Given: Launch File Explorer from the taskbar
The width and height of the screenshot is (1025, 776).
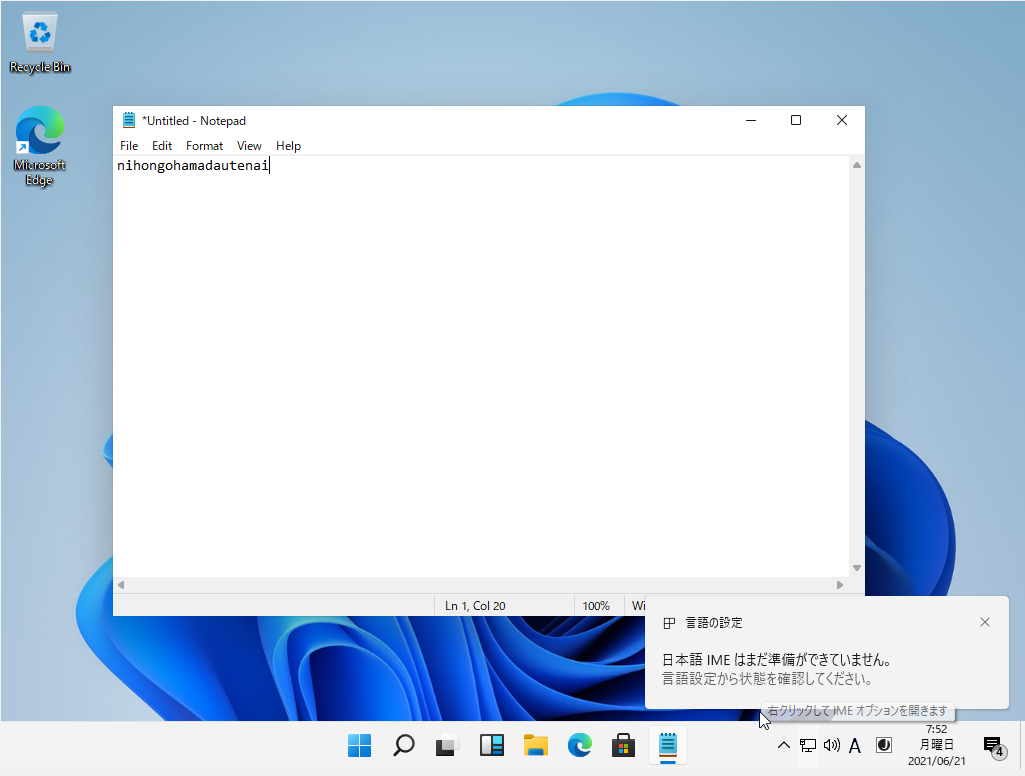Looking at the screenshot, I should [536, 745].
